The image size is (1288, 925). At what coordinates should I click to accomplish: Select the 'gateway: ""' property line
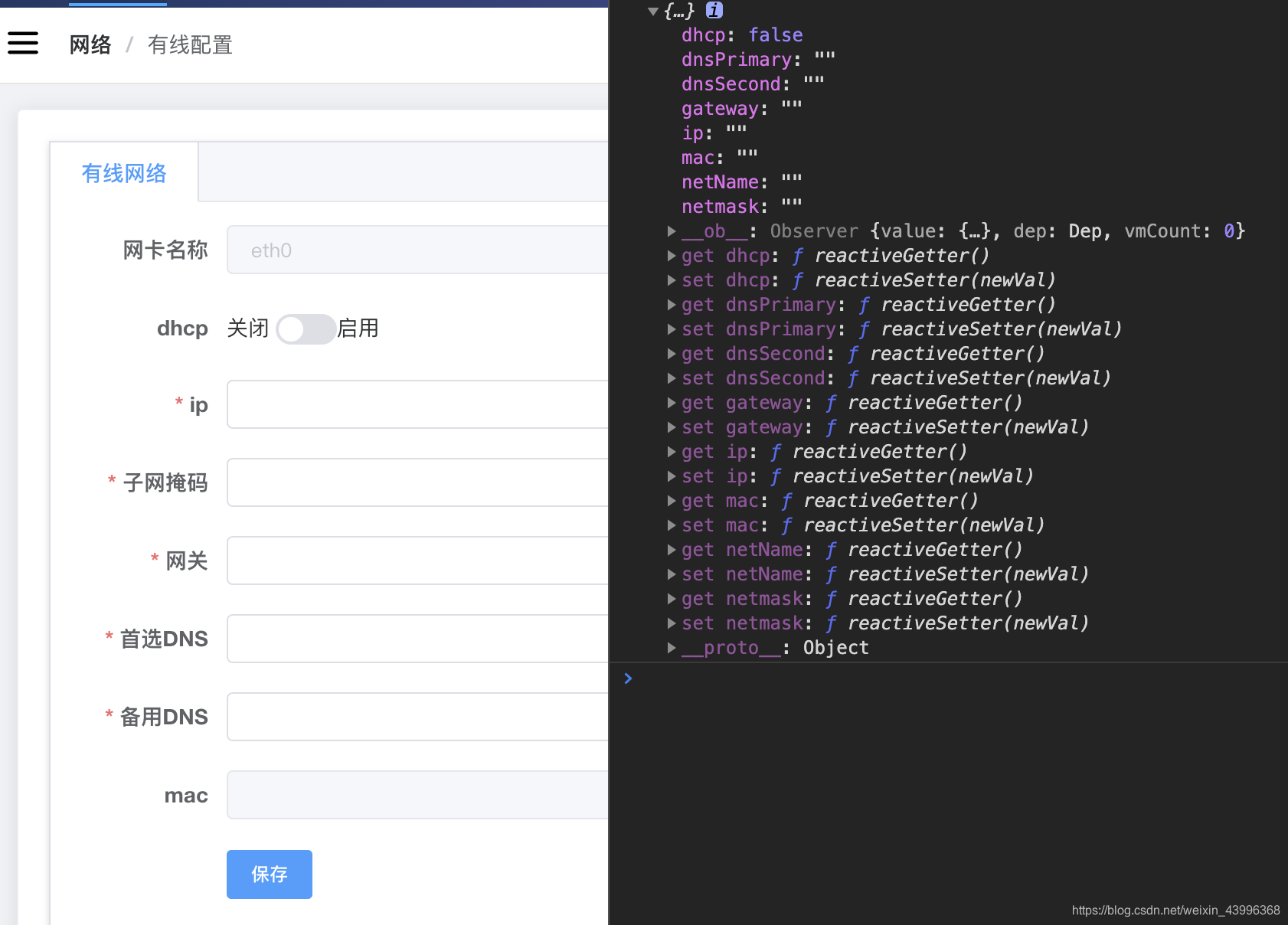tap(741, 109)
